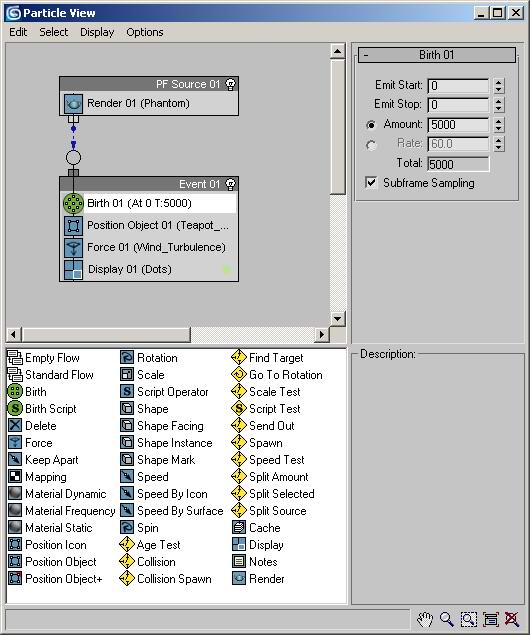530x635 pixels.
Task: Select the Mapping checker icon
Action: (x=15, y=477)
